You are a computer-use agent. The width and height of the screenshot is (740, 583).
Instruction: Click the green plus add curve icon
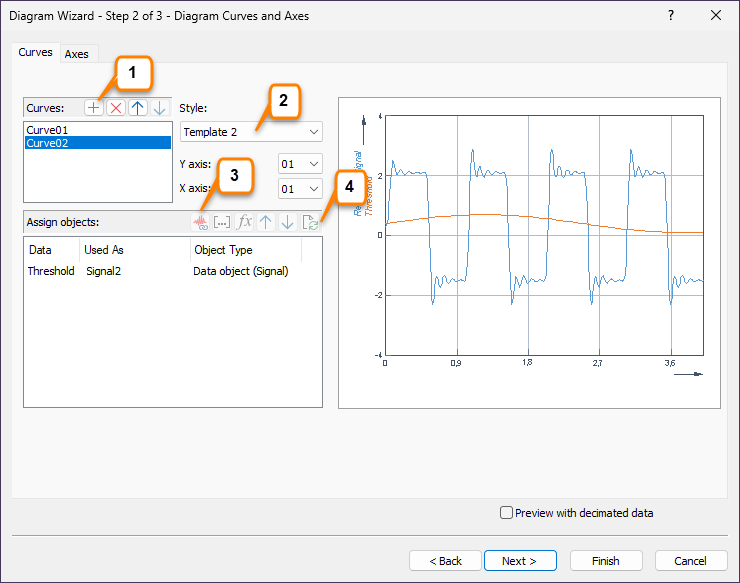point(94,108)
